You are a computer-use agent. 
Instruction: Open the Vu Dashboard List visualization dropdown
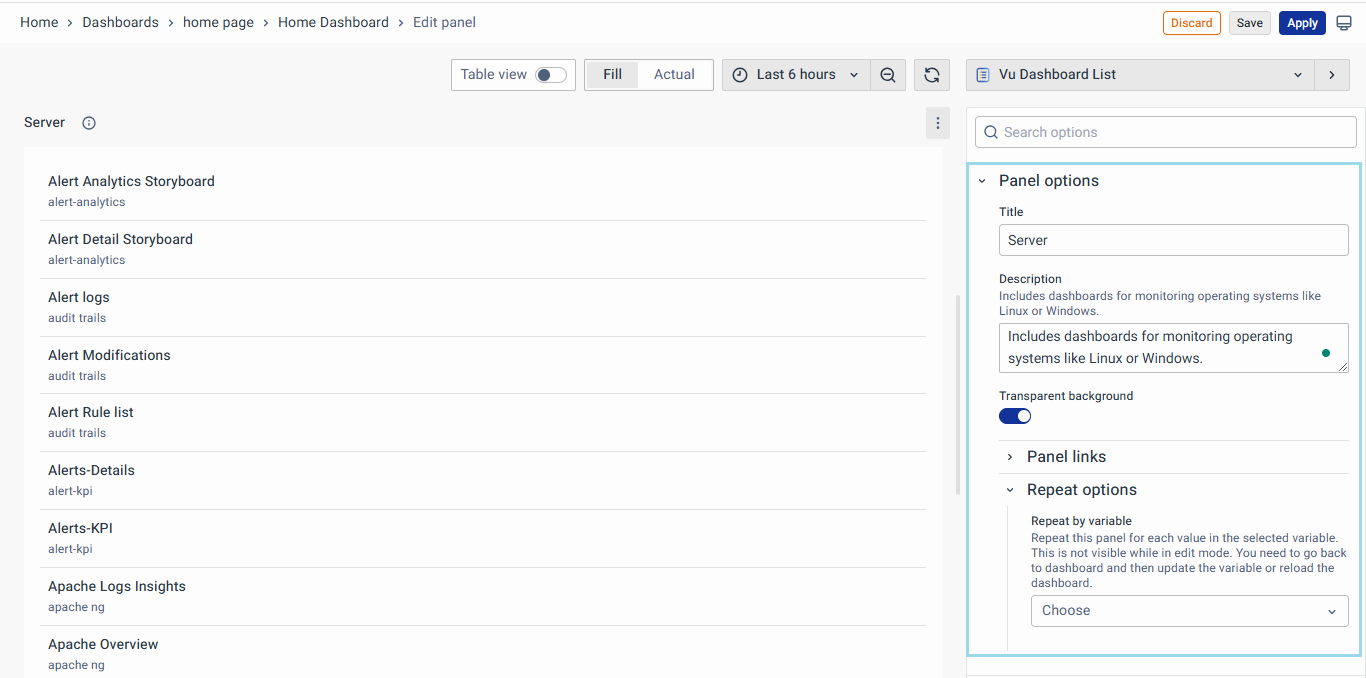pyautogui.click(x=1139, y=74)
